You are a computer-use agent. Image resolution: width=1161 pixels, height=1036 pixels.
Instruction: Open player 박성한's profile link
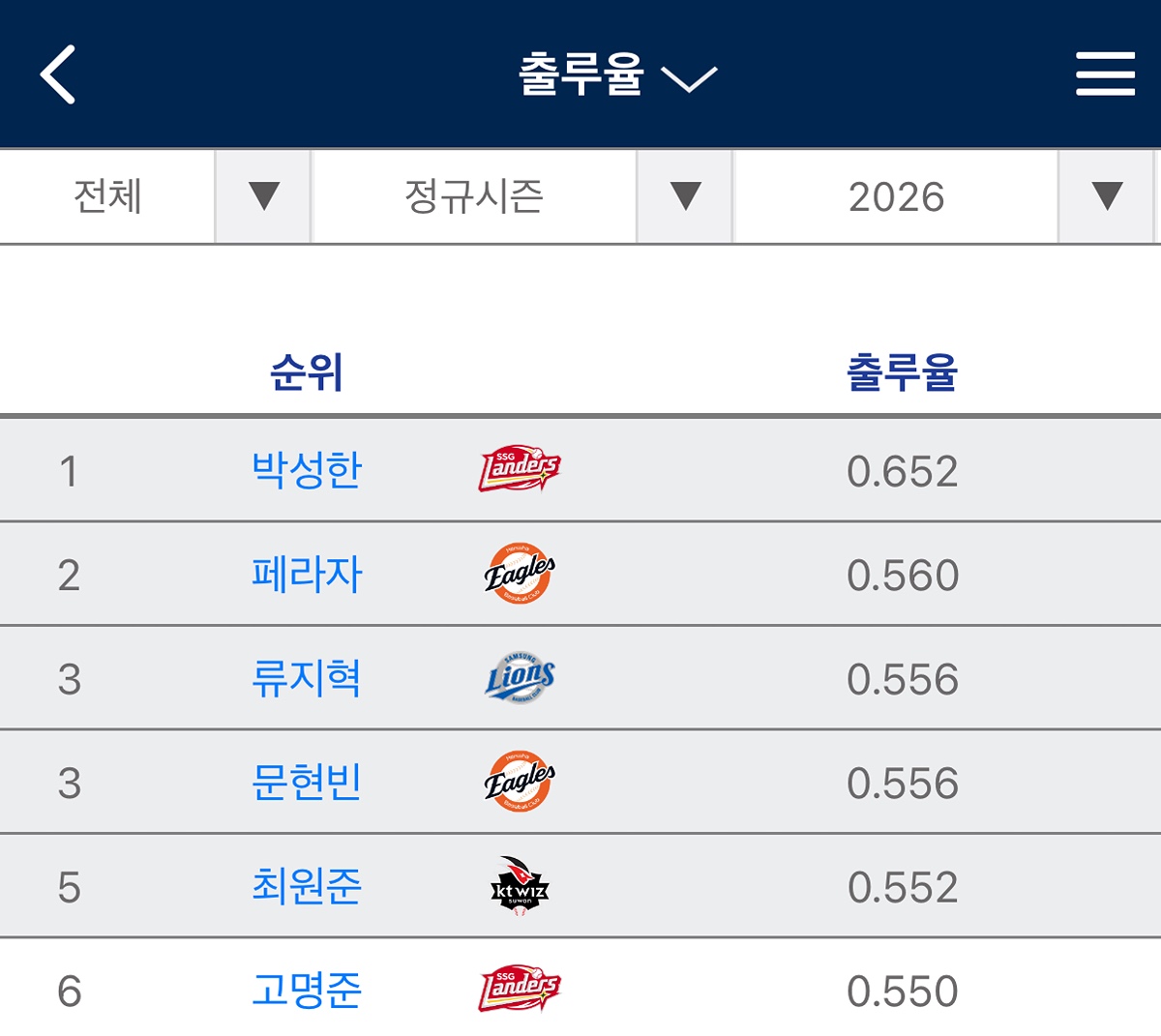[x=307, y=471]
